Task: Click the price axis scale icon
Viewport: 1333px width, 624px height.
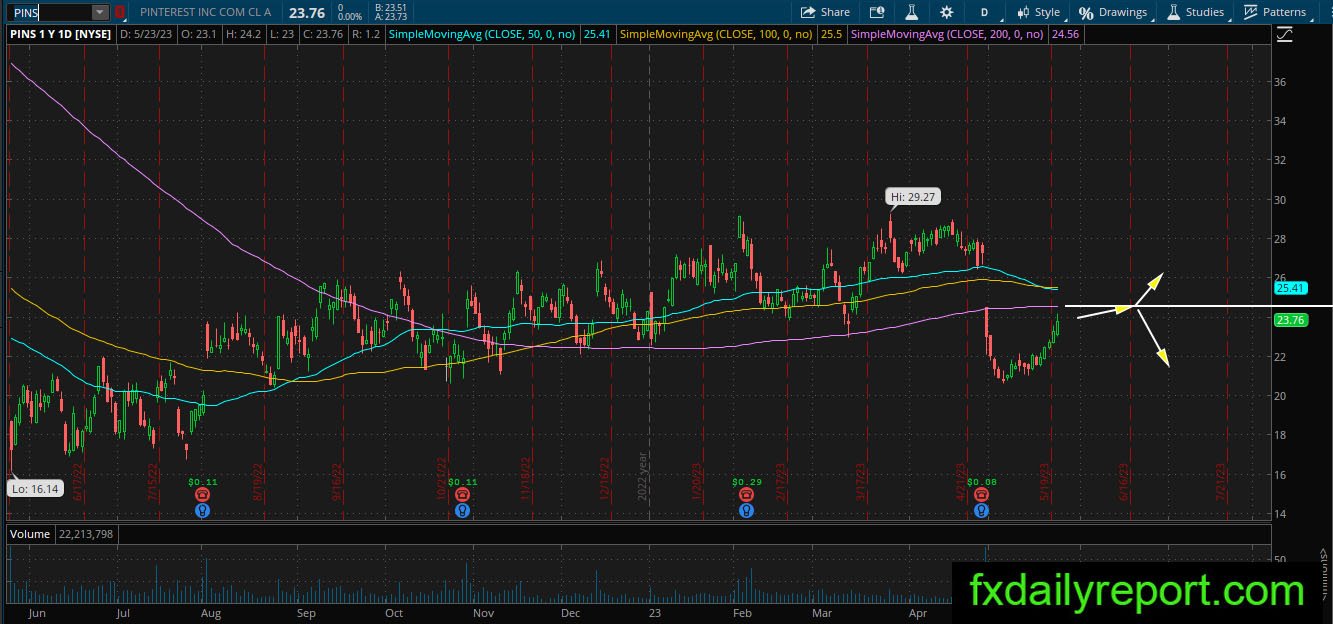Action: 1285,34
